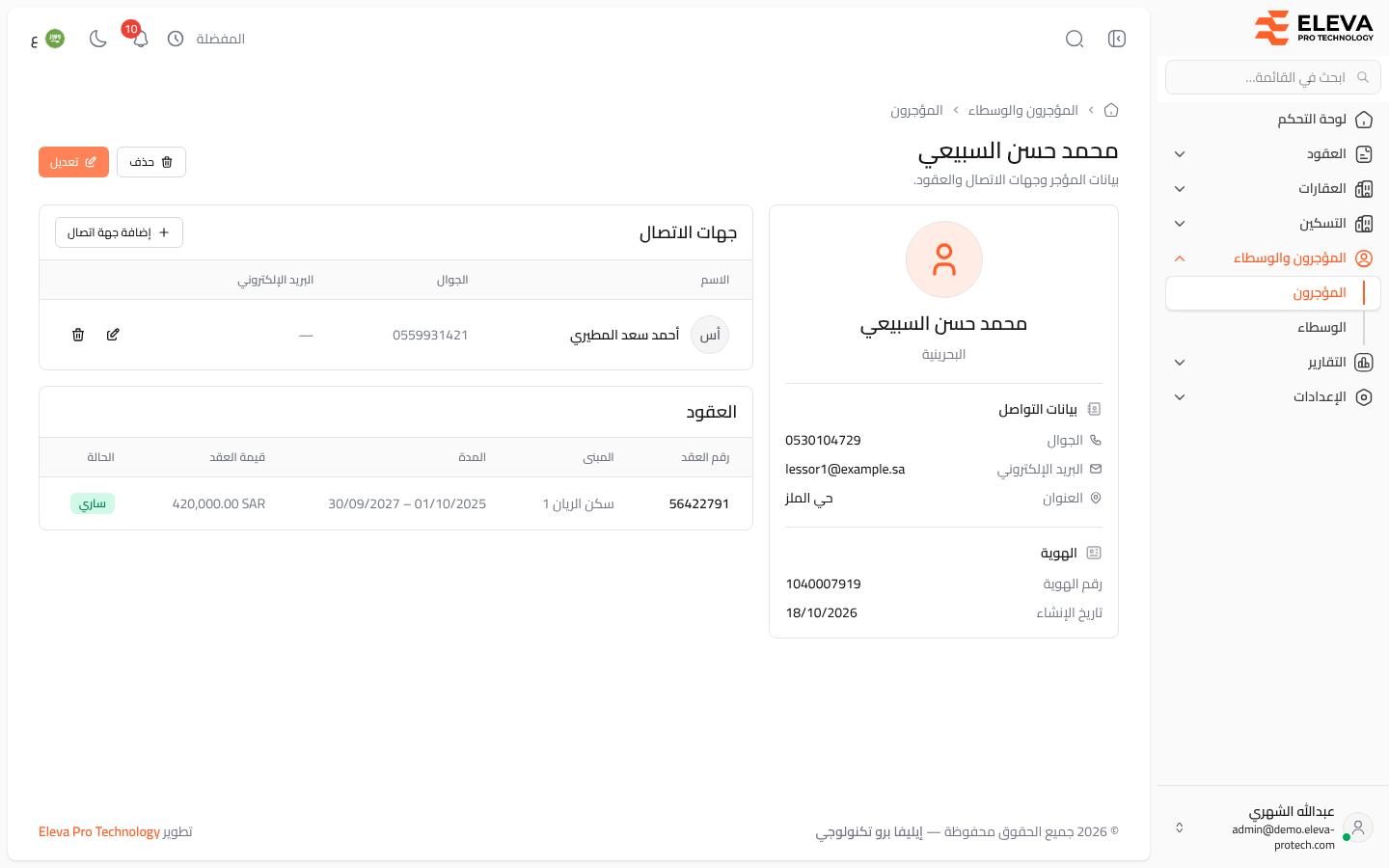Image resolution: width=1389 pixels, height=868 pixels.
Task: Open the Eleva Pro Technology footer link
Action: coord(99,831)
